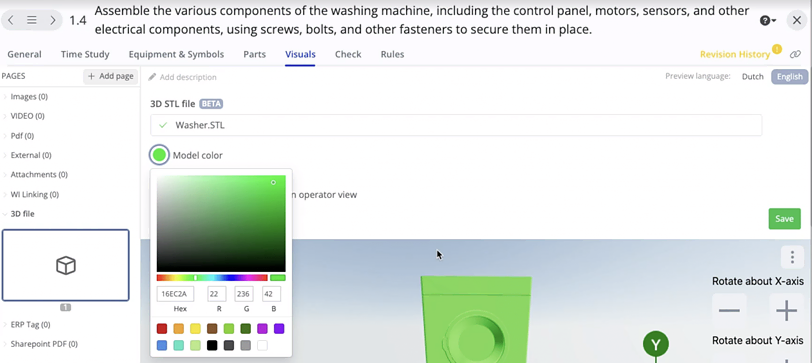Pick the lime green preset swatch
The height and width of the screenshot is (363, 812).
click(x=229, y=329)
